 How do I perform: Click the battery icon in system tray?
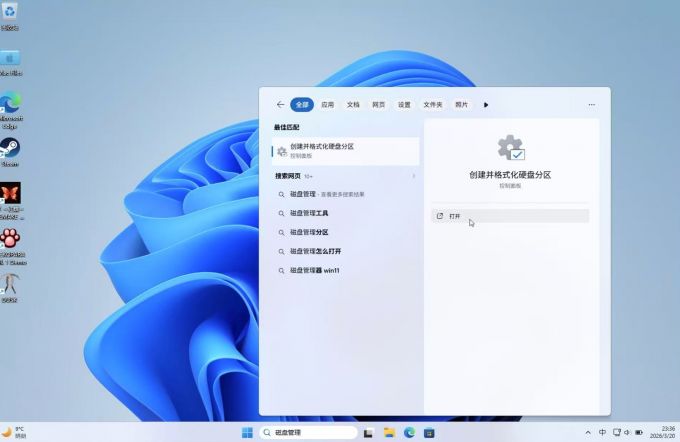point(639,432)
